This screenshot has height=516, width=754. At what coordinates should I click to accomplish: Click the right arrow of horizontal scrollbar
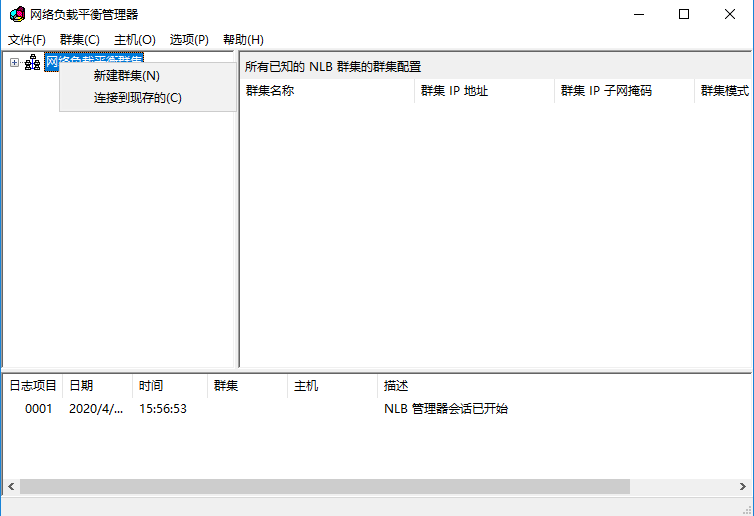(742, 487)
